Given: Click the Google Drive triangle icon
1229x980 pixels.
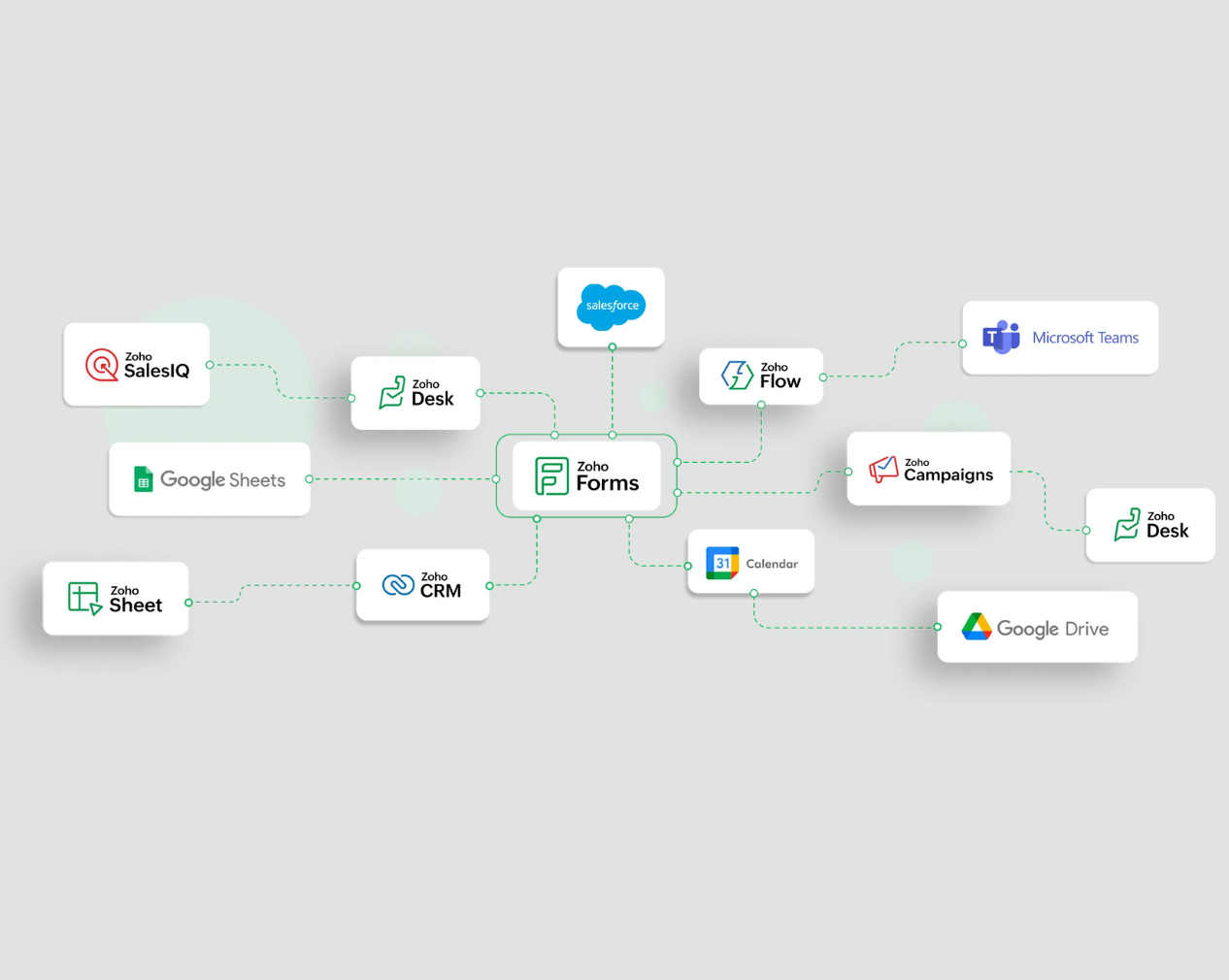Looking at the screenshot, I should 977,627.
